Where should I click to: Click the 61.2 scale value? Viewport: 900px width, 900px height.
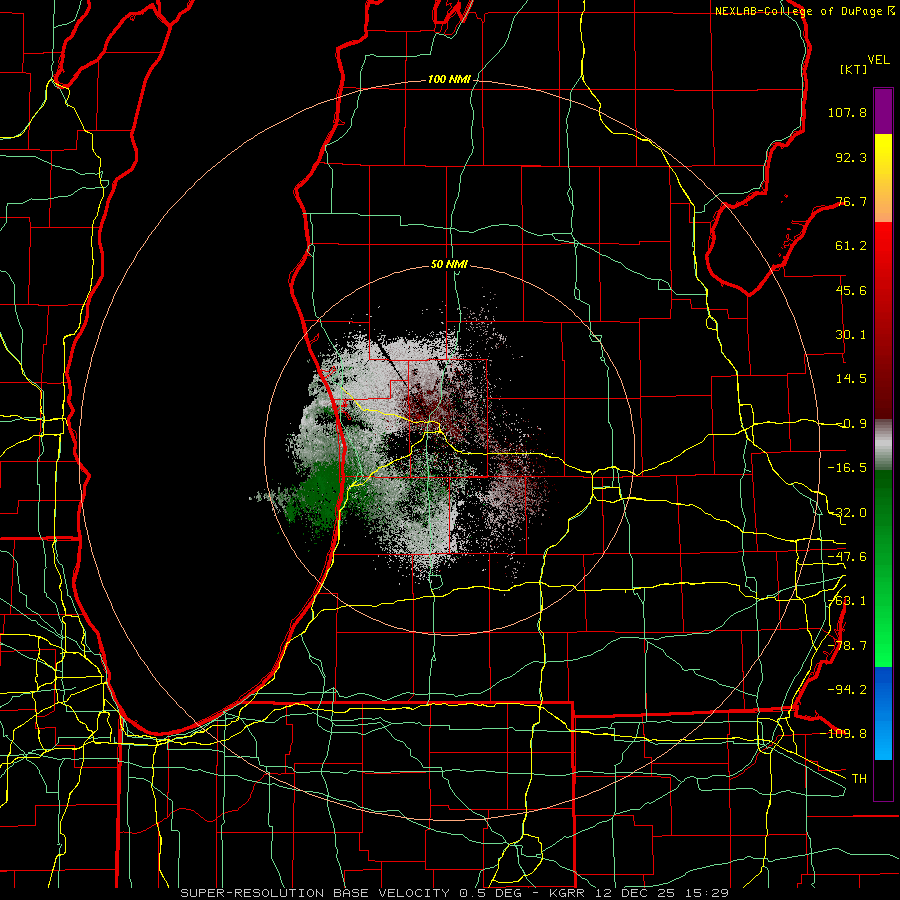(851, 246)
